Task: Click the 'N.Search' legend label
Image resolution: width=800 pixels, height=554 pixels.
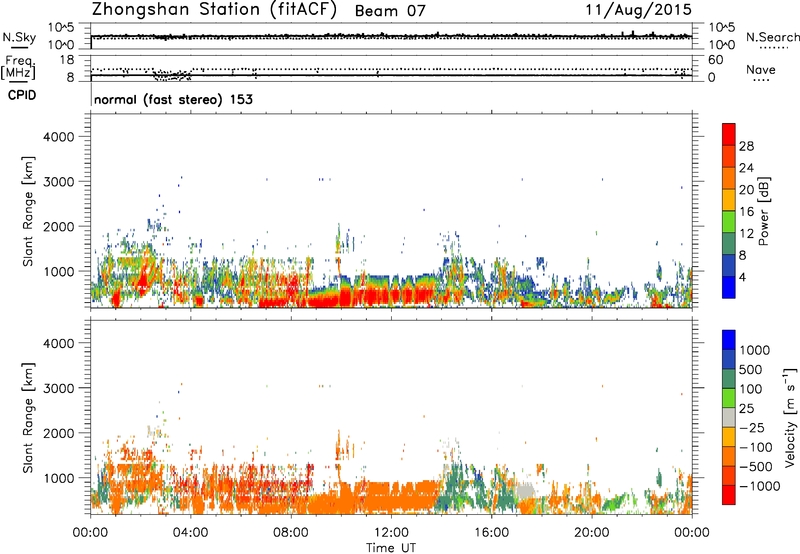Action: click(772, 37)
